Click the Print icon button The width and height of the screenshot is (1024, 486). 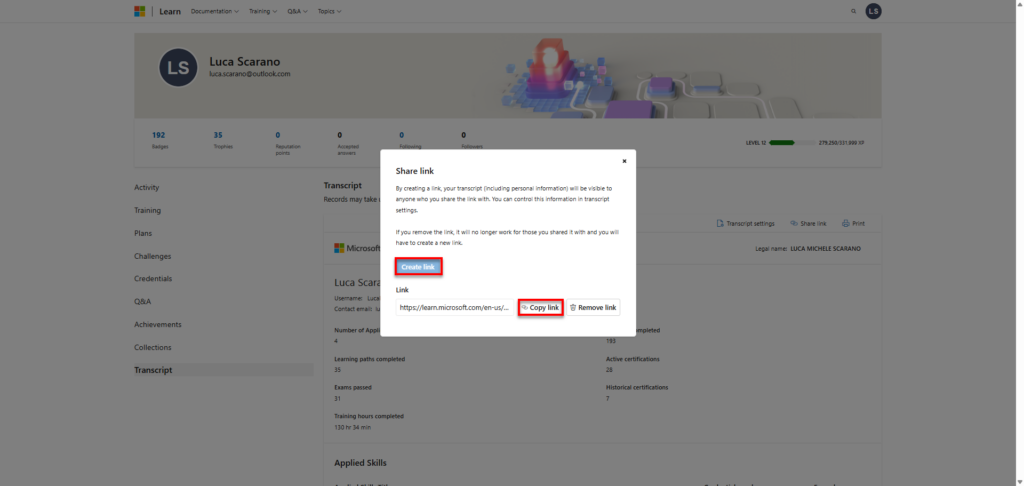point(853,223)
